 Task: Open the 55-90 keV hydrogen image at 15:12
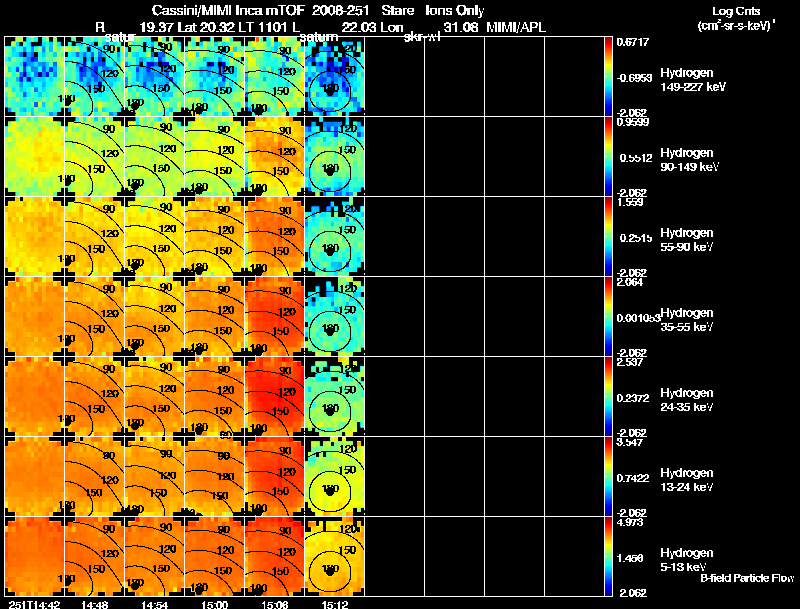click(x=335, y=237)
